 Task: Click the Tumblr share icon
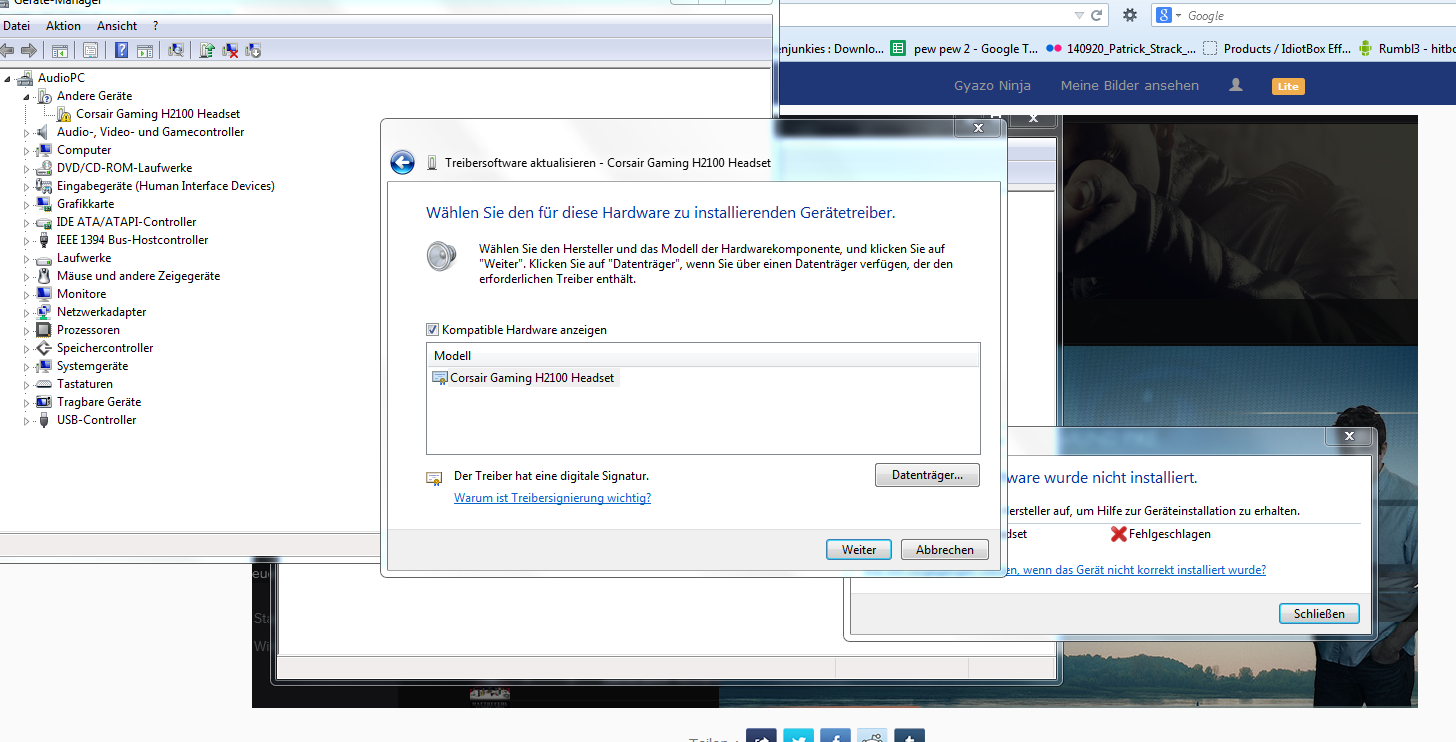(x=909, y=737)
